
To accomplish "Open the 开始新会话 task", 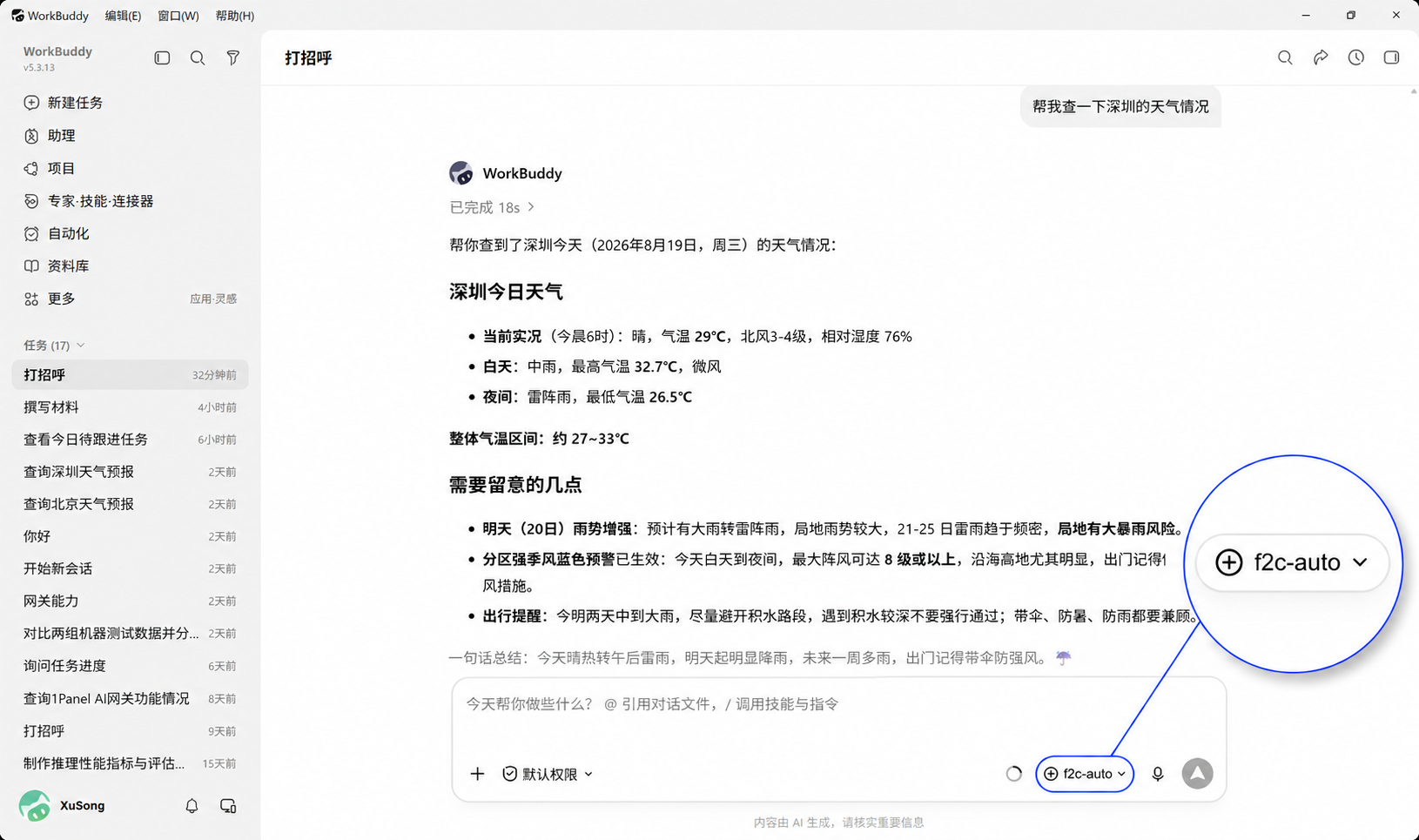I will pos(131,568).
